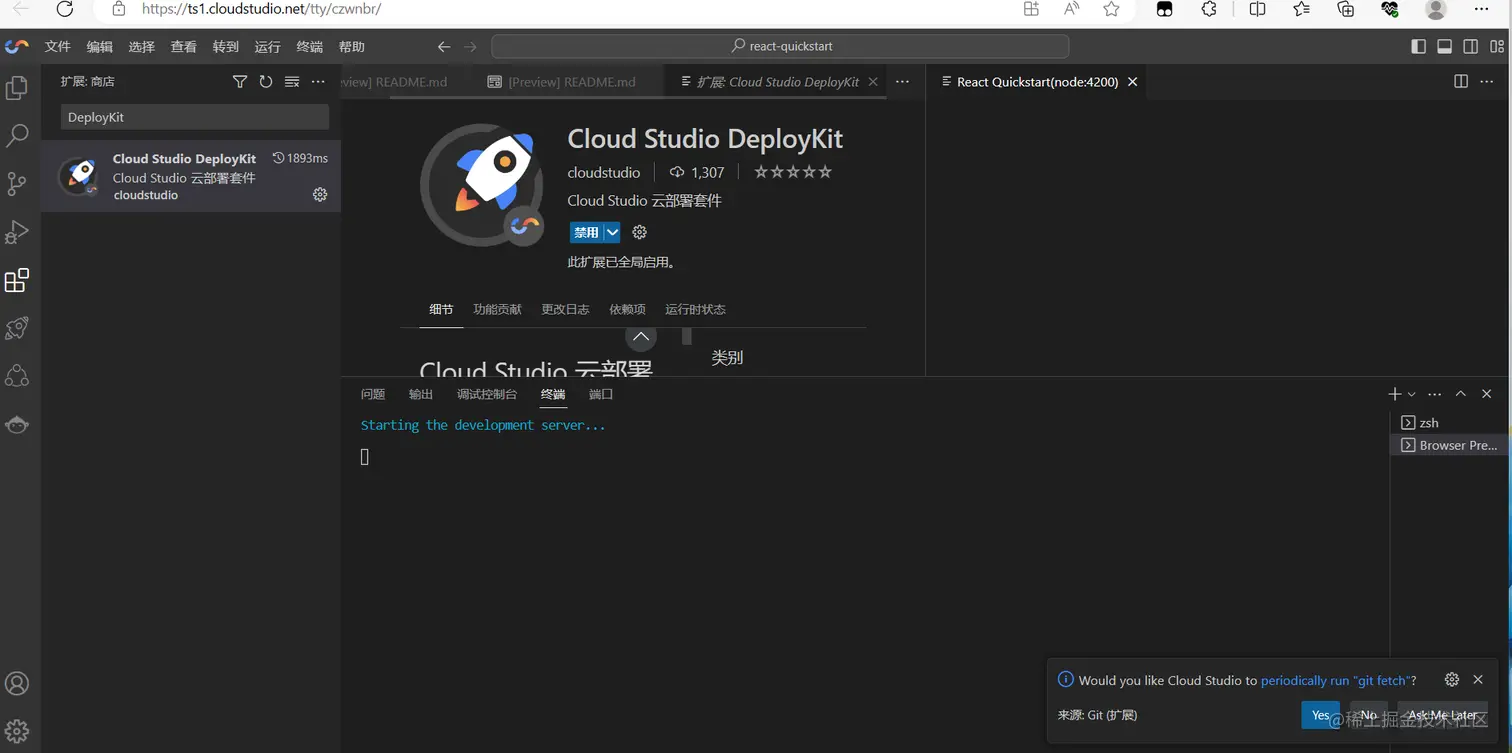Open the periodically run git fetch link
Viewport: 1512px width, 753px height.
click(x=1338, y=680)
